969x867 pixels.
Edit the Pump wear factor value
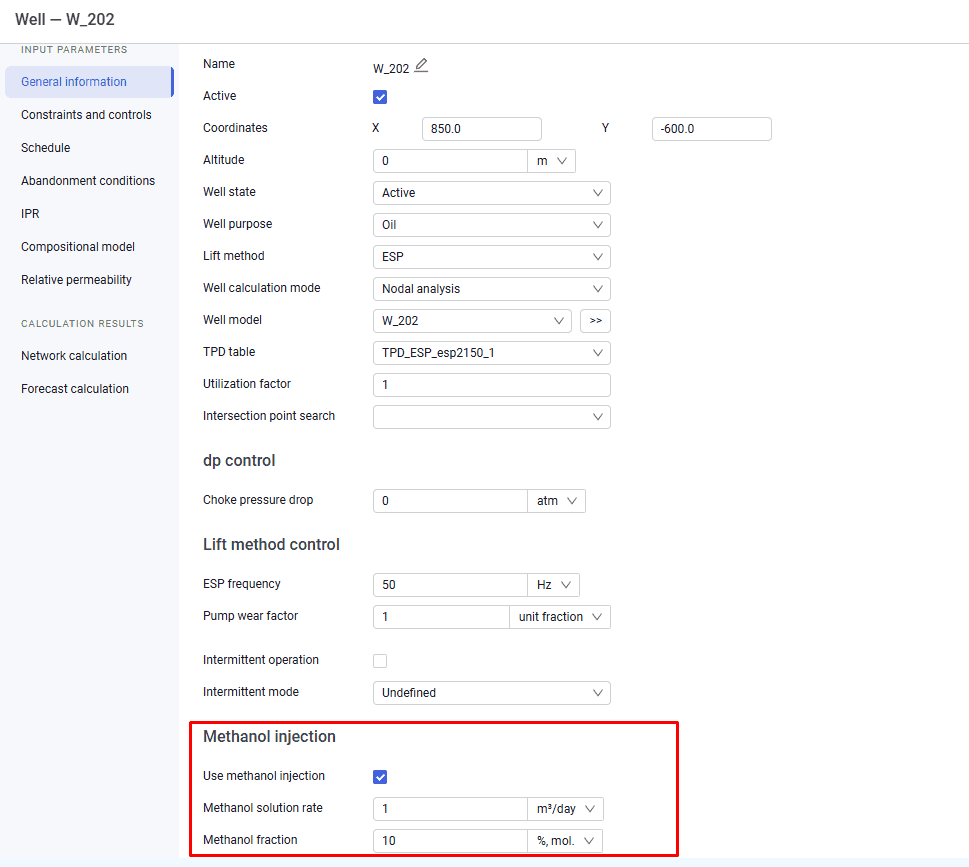(441, 617)
